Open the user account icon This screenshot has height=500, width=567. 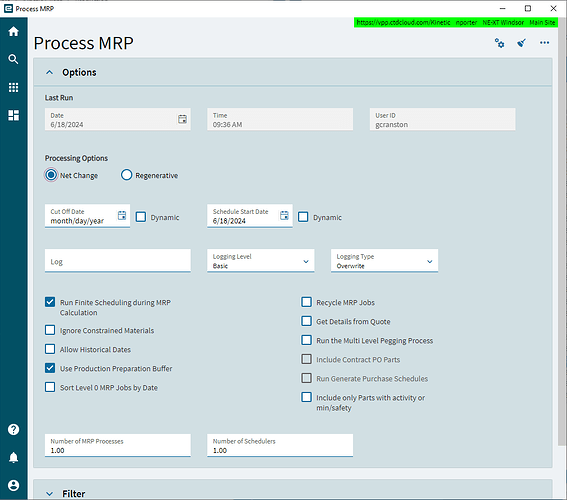click(13, 485)
